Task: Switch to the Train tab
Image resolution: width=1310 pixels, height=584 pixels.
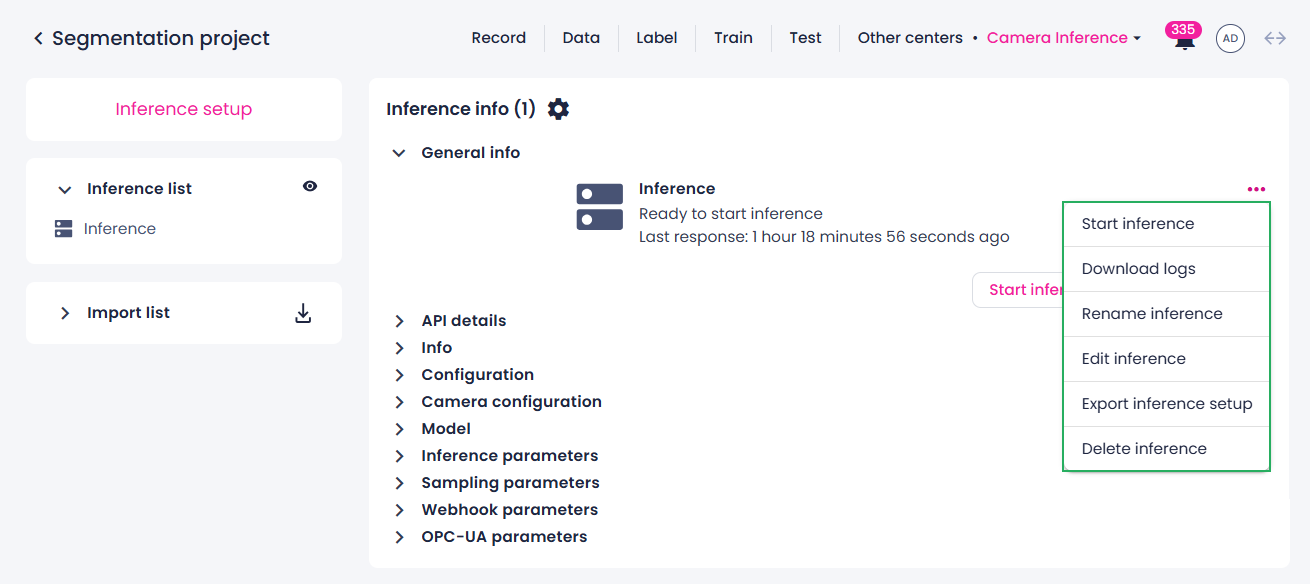Action: pyautogui.click(x=733, y=38)
